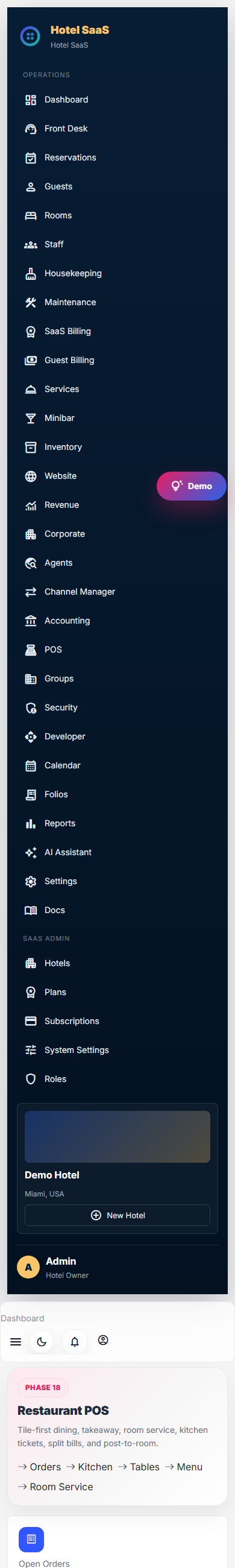
Task: Click the Services bell-cloche icon
Action: point(31,389)
